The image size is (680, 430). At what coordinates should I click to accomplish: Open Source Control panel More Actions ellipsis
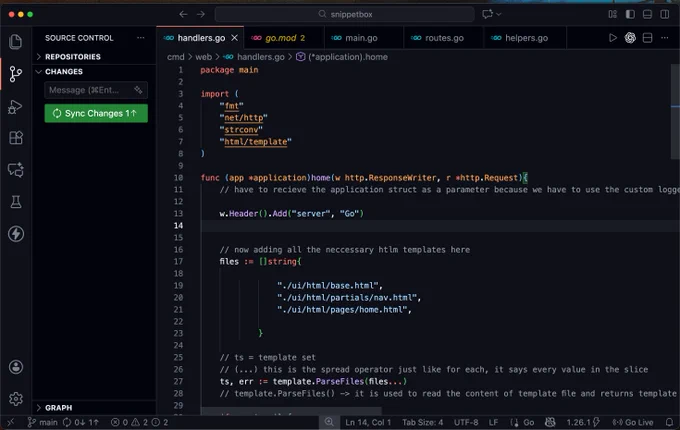click(141, 38)
